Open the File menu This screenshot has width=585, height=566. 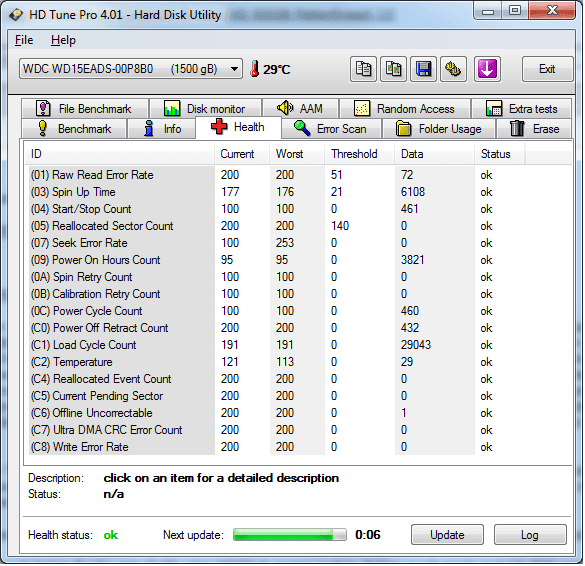click(x=24, y=40)
